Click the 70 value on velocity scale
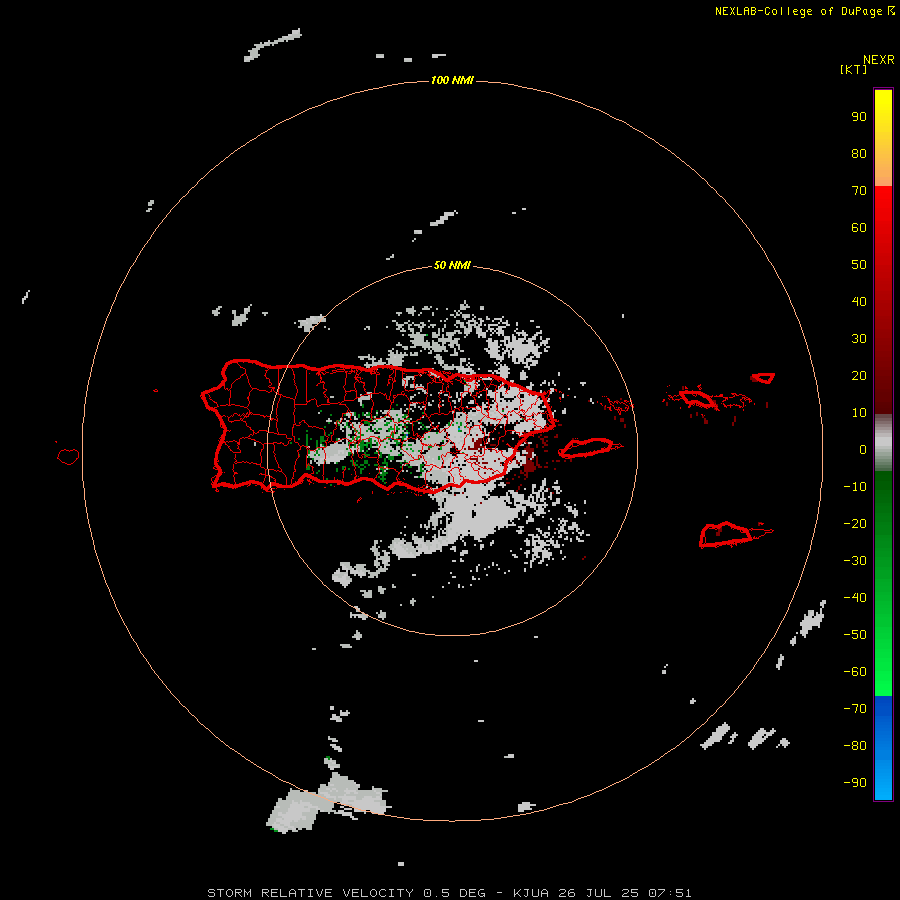This screenshot has width=900, height=900. [x=859, y=191]
